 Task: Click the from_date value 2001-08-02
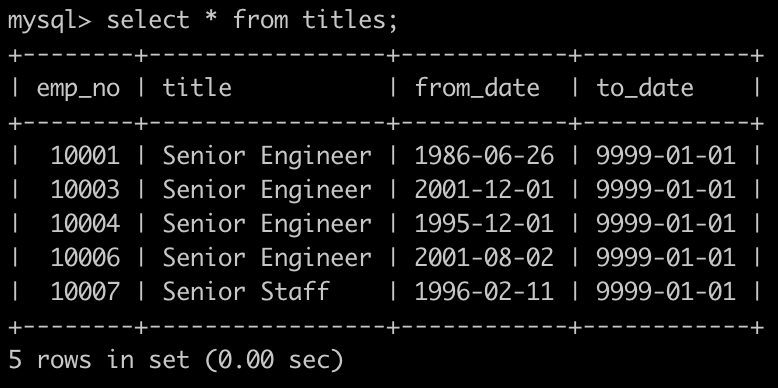(x=484, y=257)
